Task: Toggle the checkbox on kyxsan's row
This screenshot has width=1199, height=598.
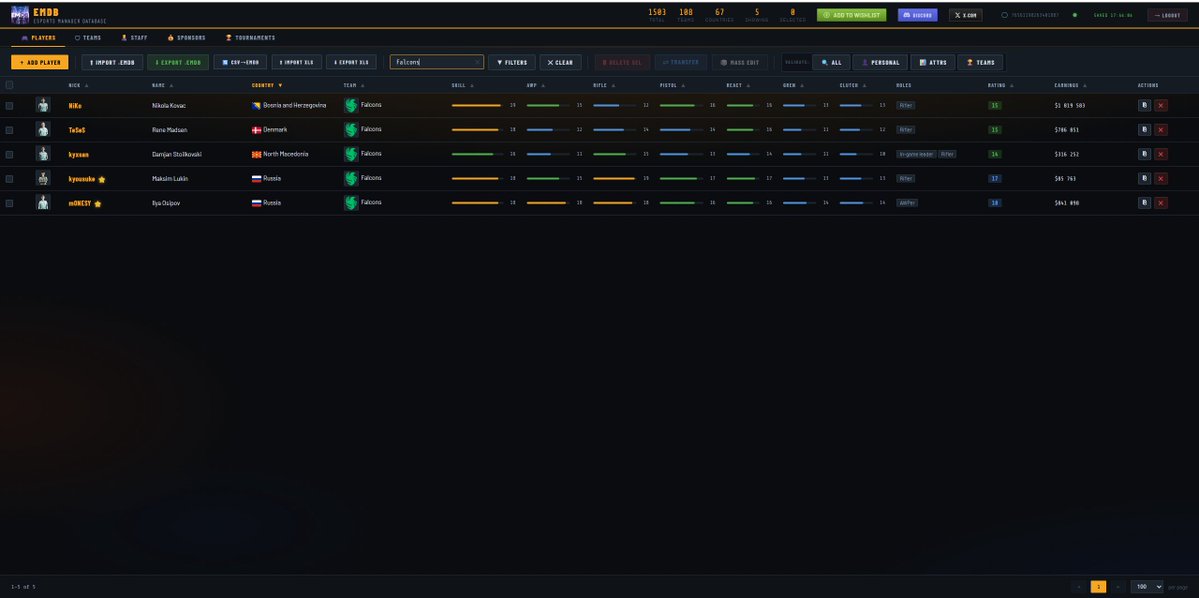Action: click(10, 153)
